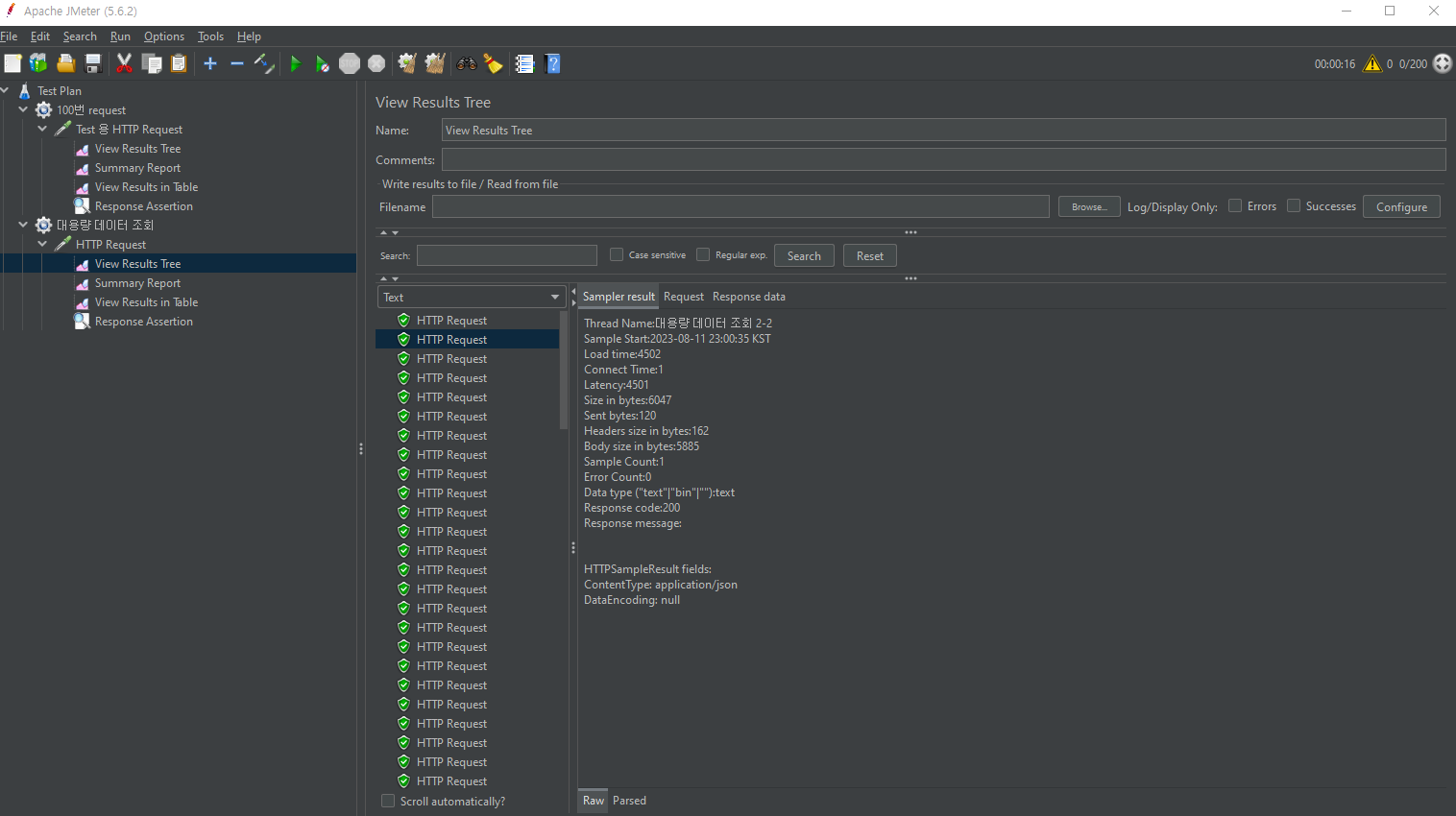The height and width of the screenshot is (816, 1456).
Task: Toggle the Case sensitive checkbox
Action: pos(617,254)
